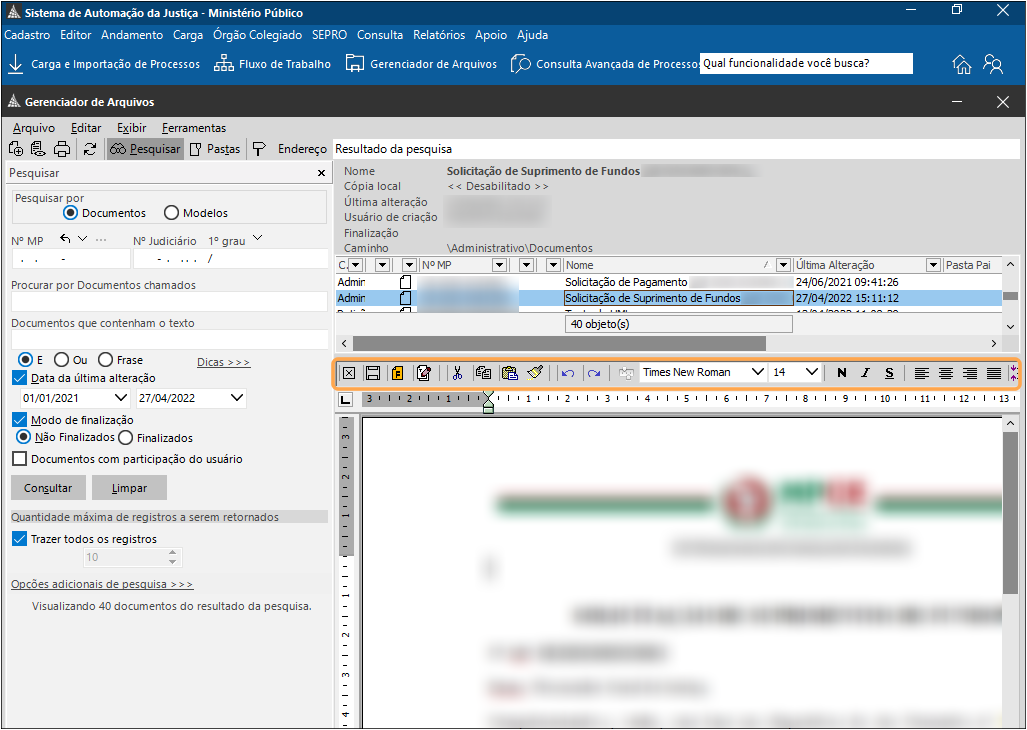Open the Última Alteração column filter dropdown
1027x730 pixels.
tap(933, 265)
